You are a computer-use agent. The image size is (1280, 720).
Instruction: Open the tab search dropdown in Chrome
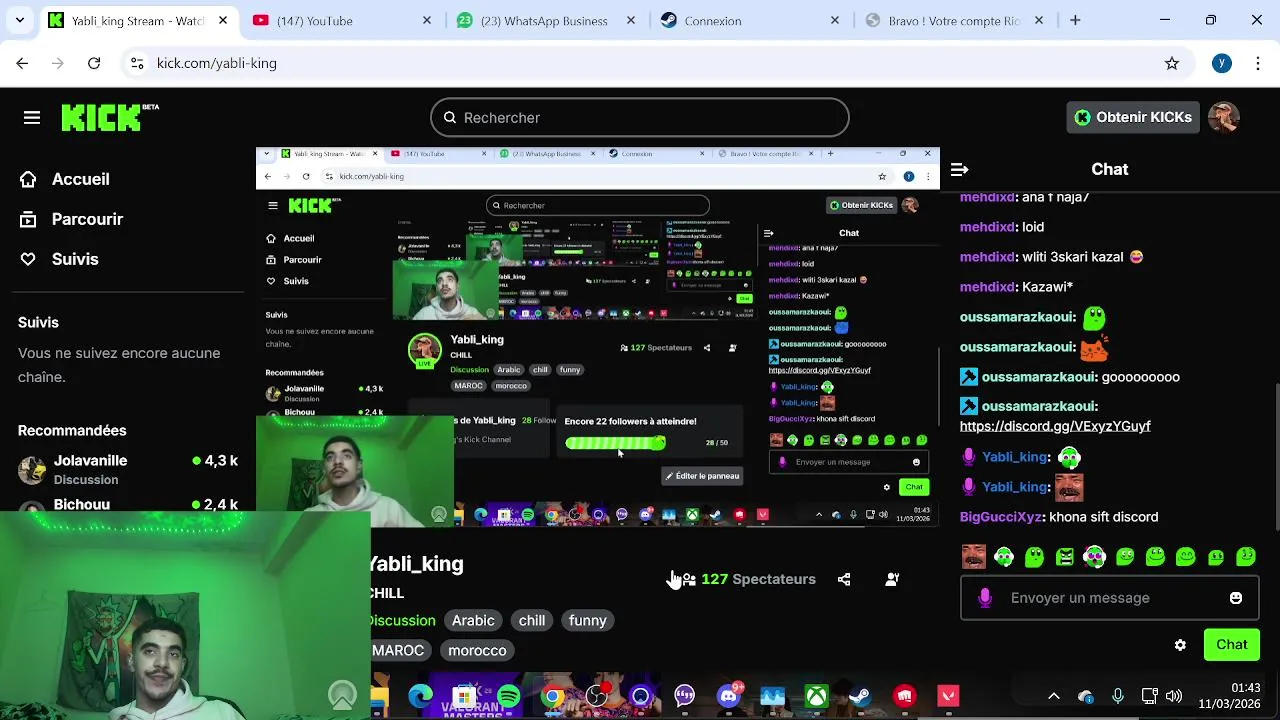[x=20, y=20]
